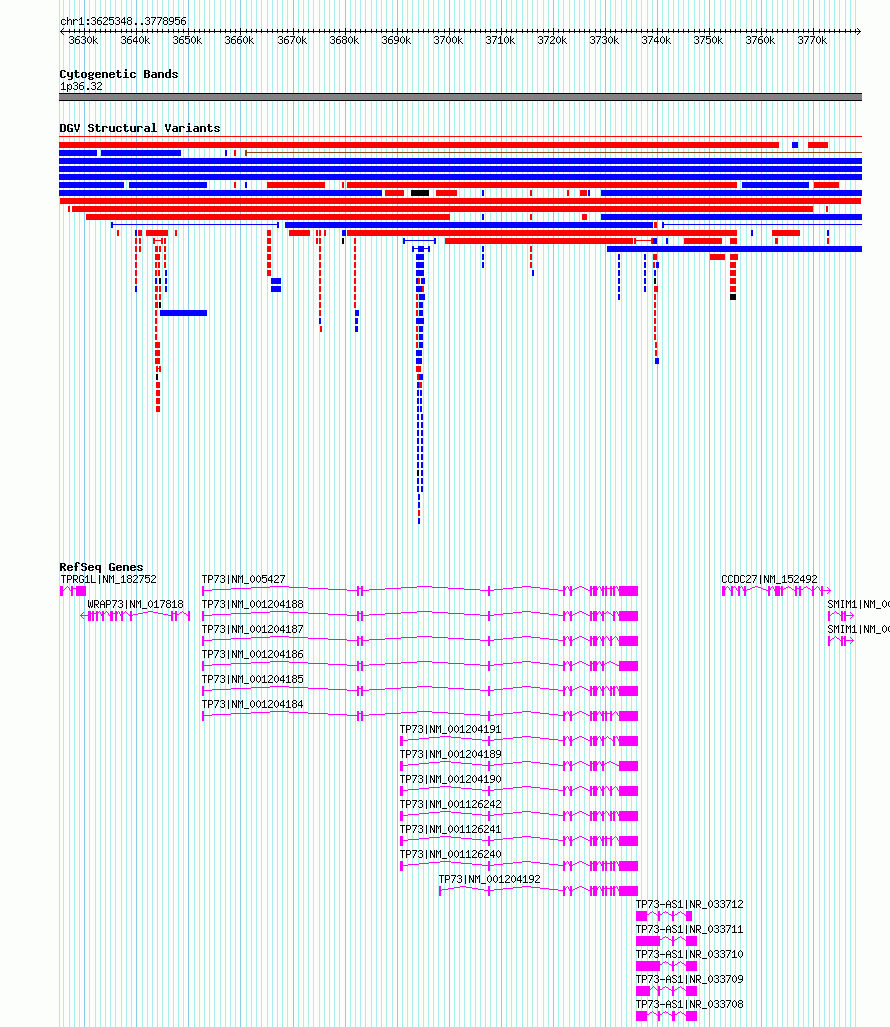This screenshot has width=890, height=1027.
Task: Select the CCDC27|NM_152492 gene label
Action: coord(769,580)
